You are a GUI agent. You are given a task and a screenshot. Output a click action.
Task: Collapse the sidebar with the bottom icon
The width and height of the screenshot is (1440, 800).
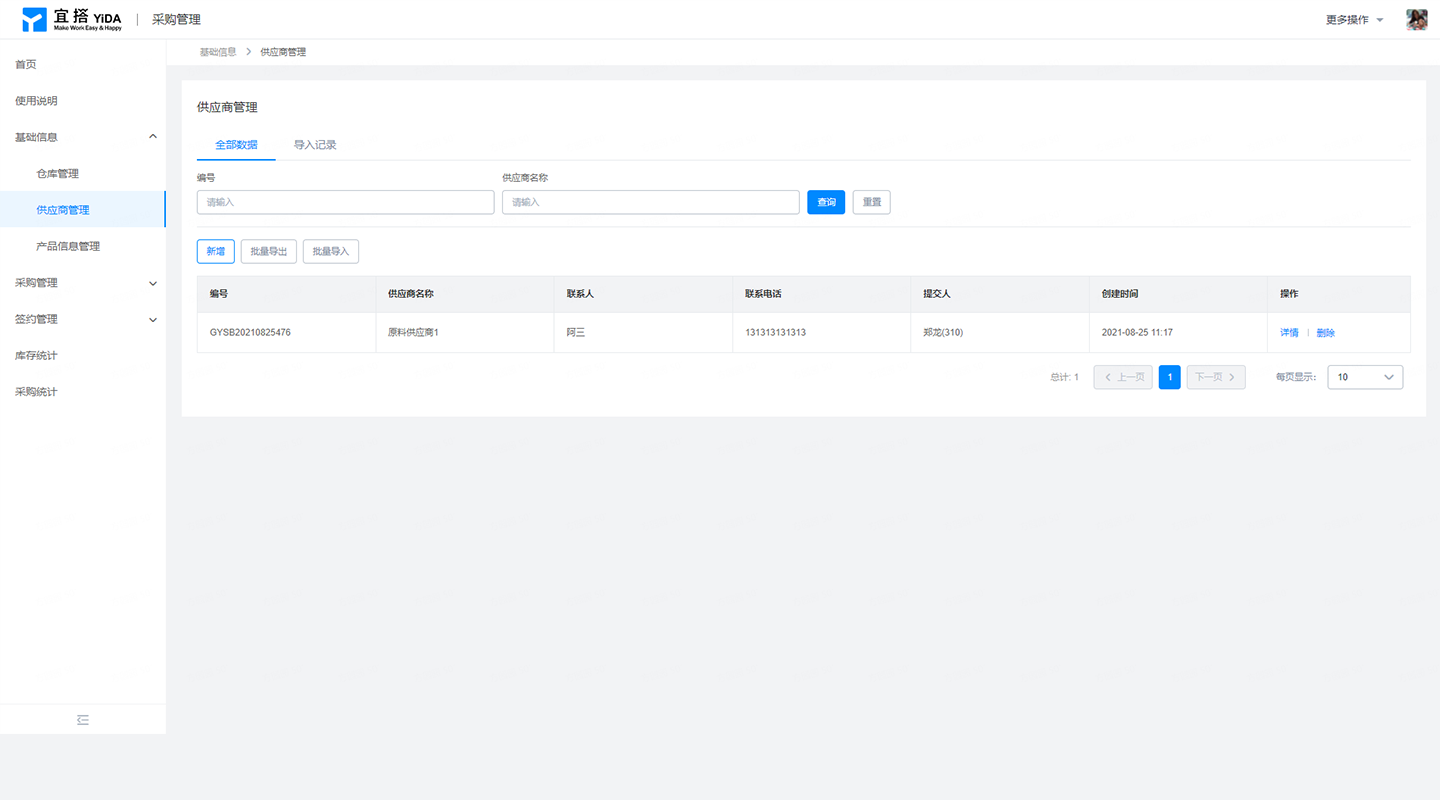pyautogui.click(x=83, y=719)
